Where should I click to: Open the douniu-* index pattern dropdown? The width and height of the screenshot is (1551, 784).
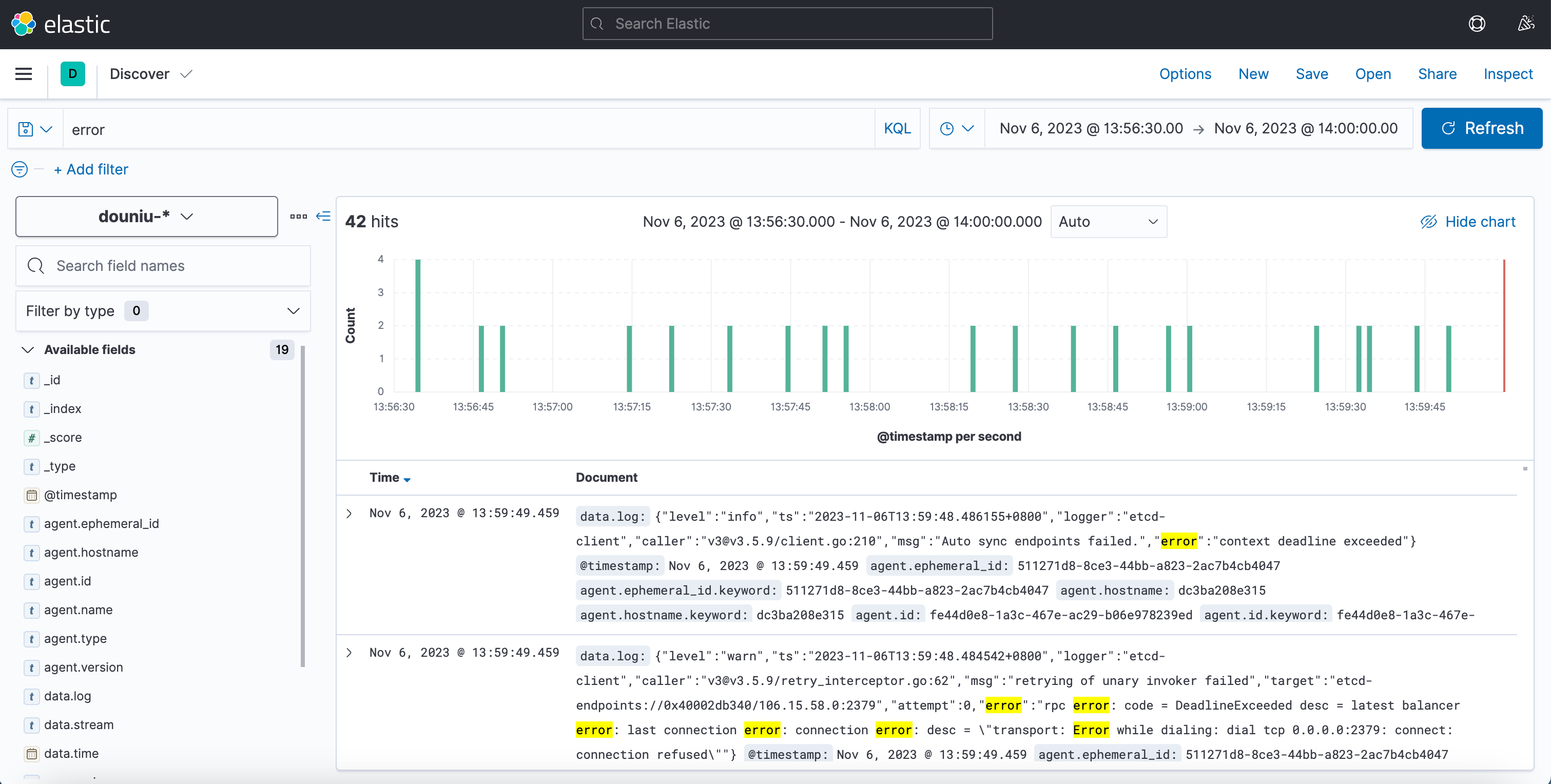pyautogui.click(x=146, y=216)
